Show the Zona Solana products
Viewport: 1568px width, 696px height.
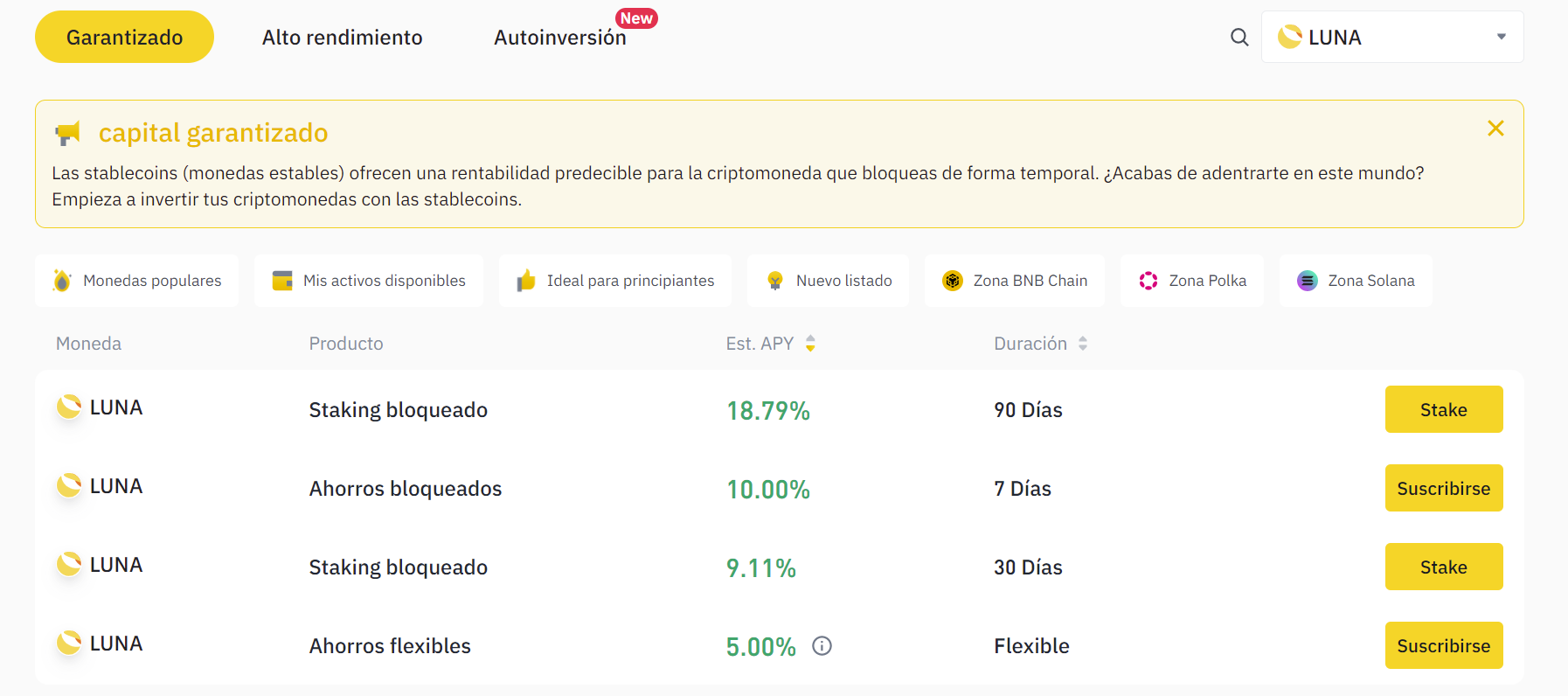1356,281
